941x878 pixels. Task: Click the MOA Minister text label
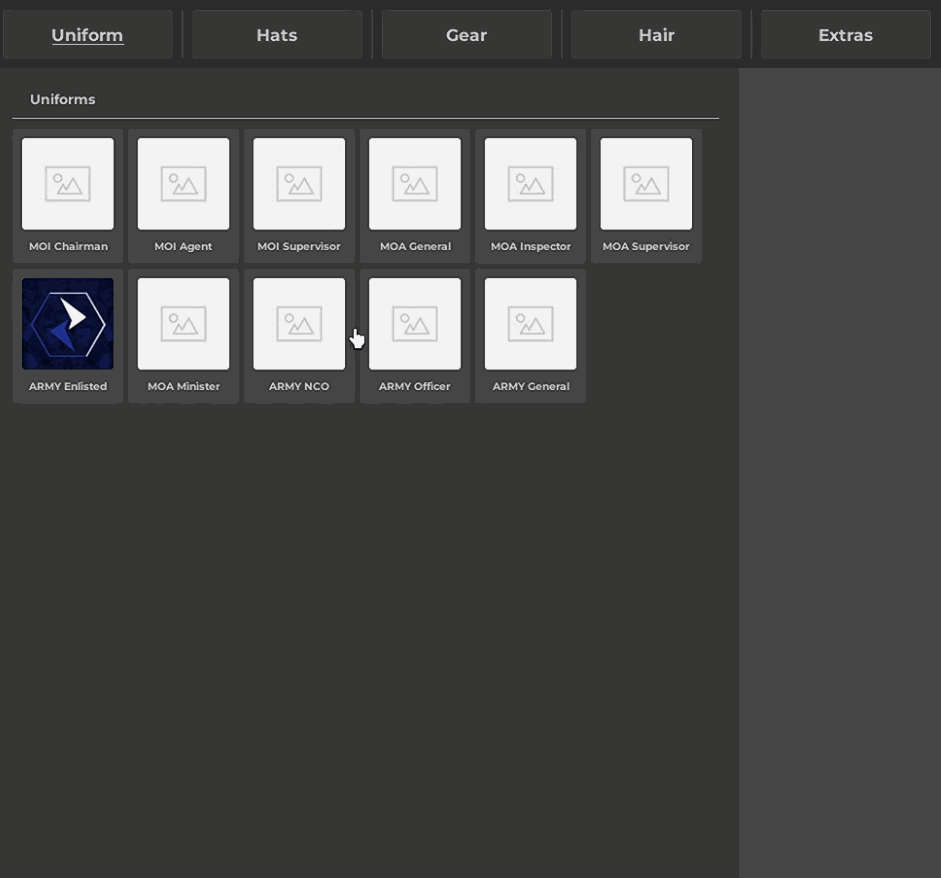point(183,387)
